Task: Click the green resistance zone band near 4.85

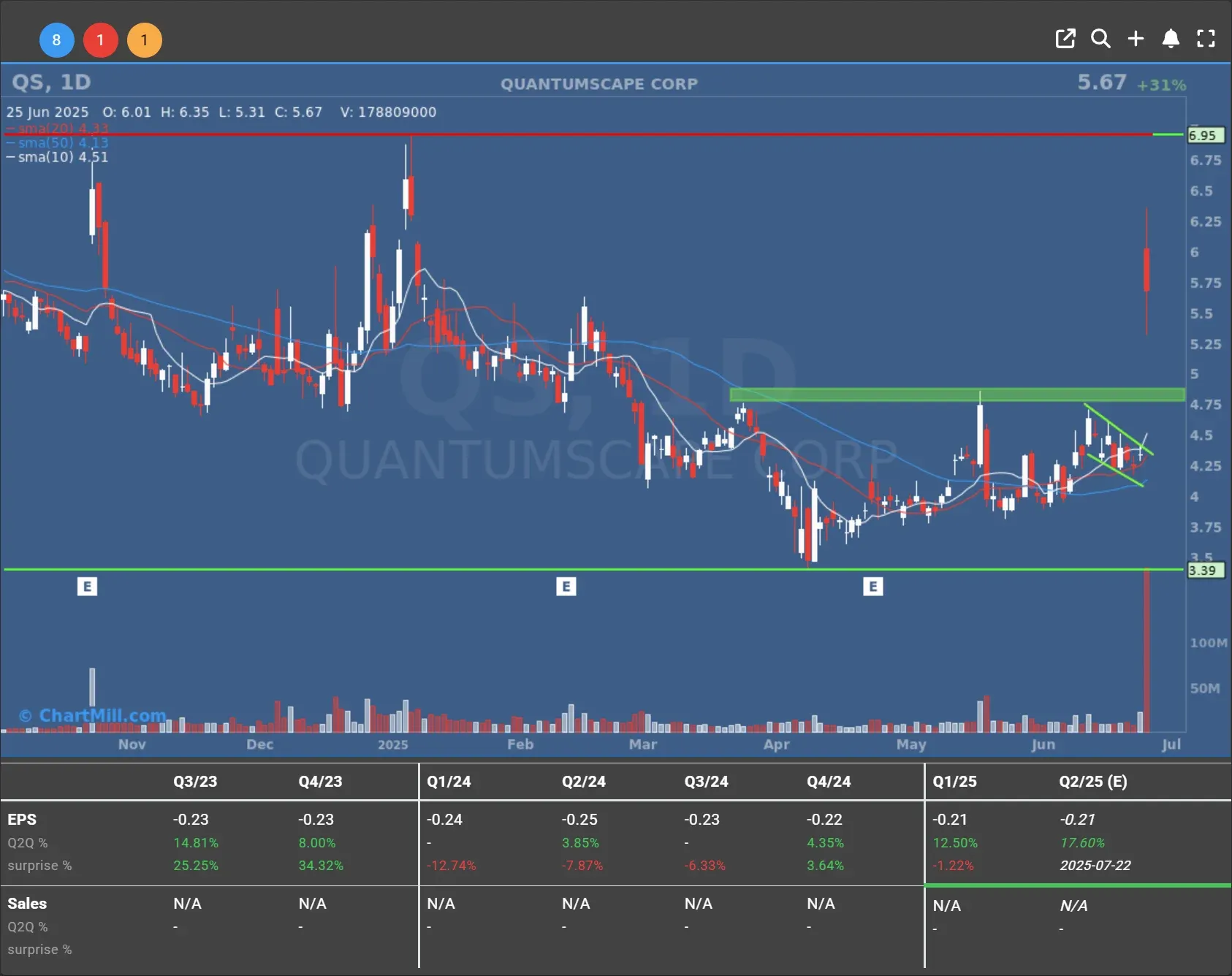Action: click(957, 394)
